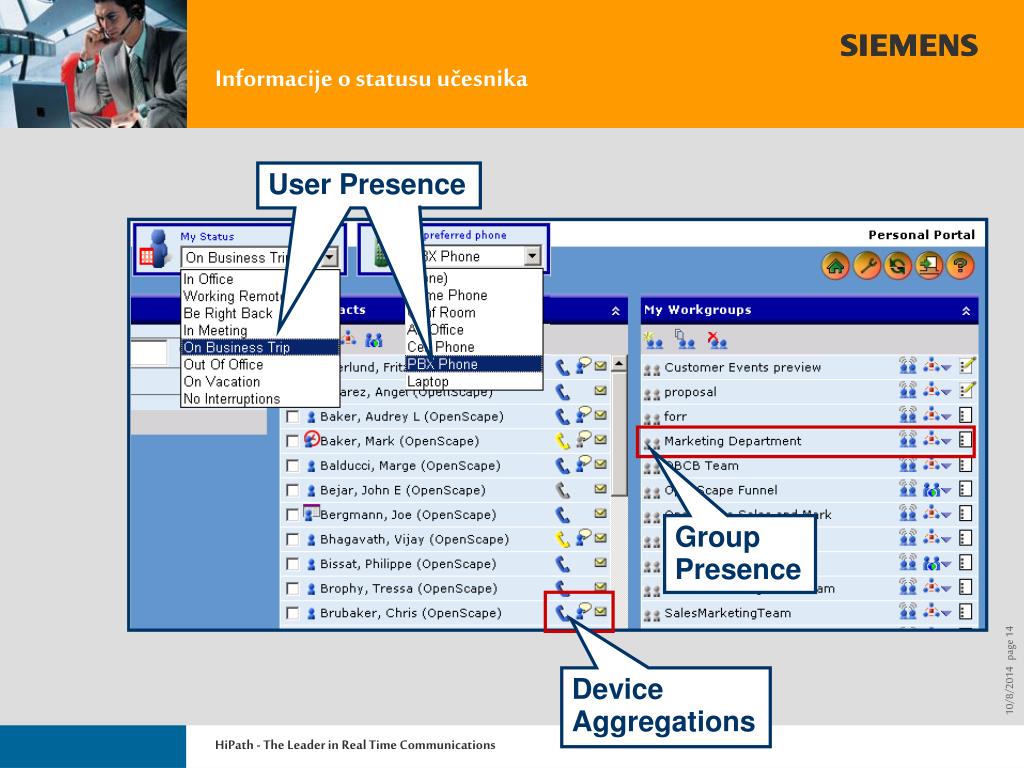
Task: Select Be Right Back status
Action: (x=260, y=313)
